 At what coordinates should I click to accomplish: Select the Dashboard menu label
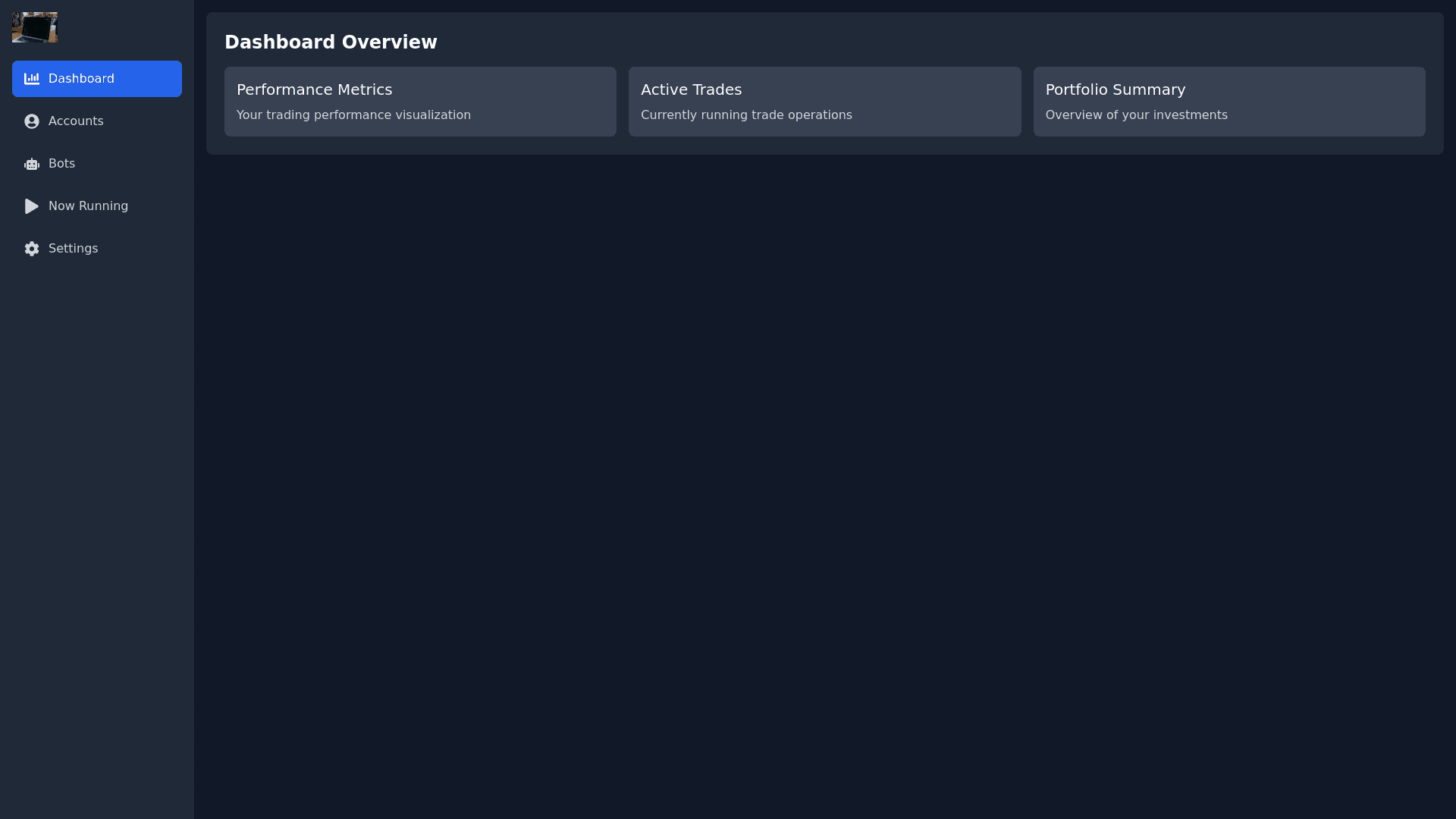(x=81, y=79)
